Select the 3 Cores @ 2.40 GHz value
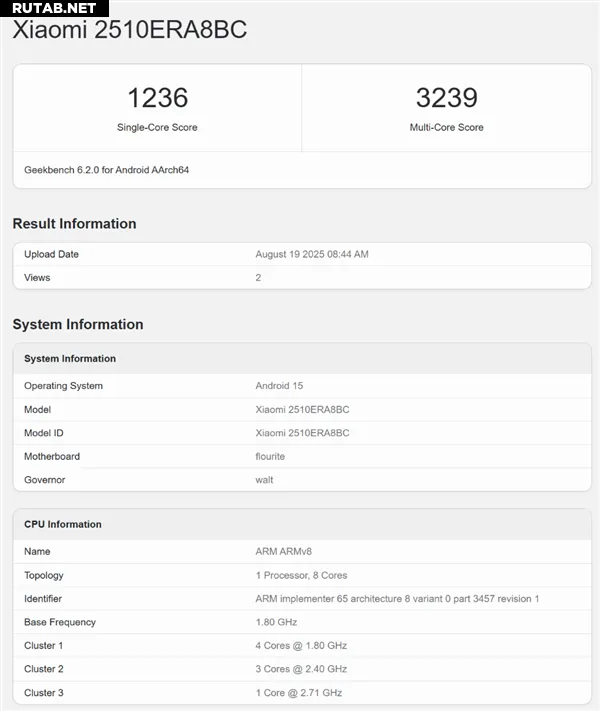This screenshot has width=600, height=711. (301, 669)
